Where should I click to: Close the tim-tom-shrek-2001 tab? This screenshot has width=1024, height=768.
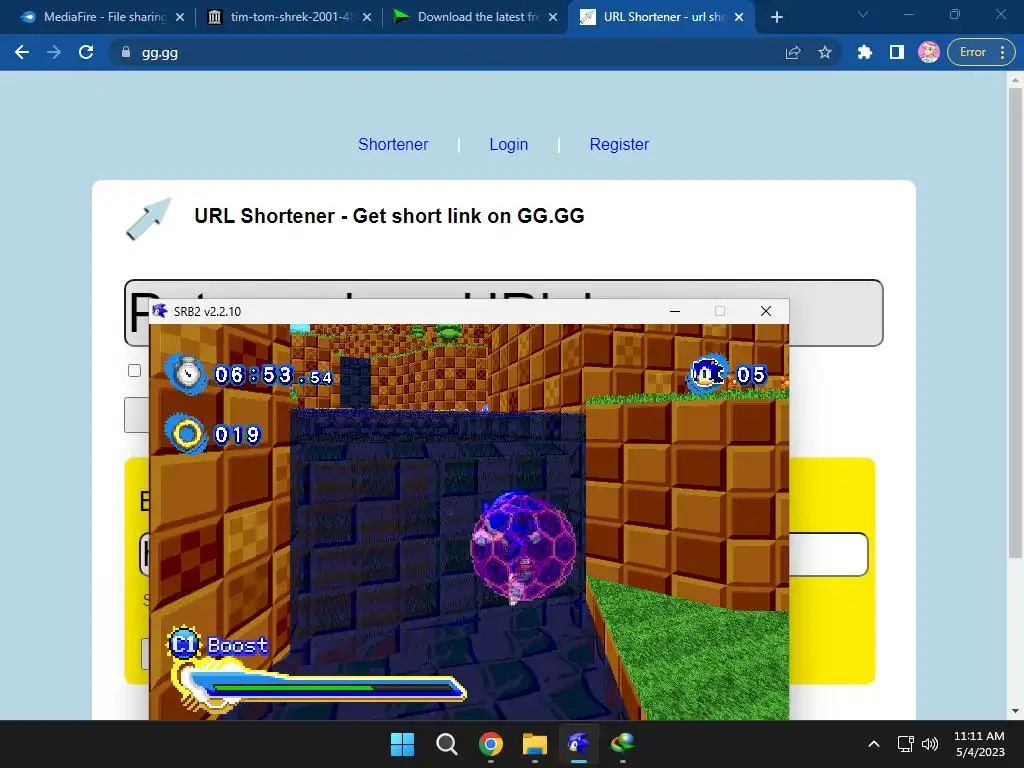[x=367, y=17]
